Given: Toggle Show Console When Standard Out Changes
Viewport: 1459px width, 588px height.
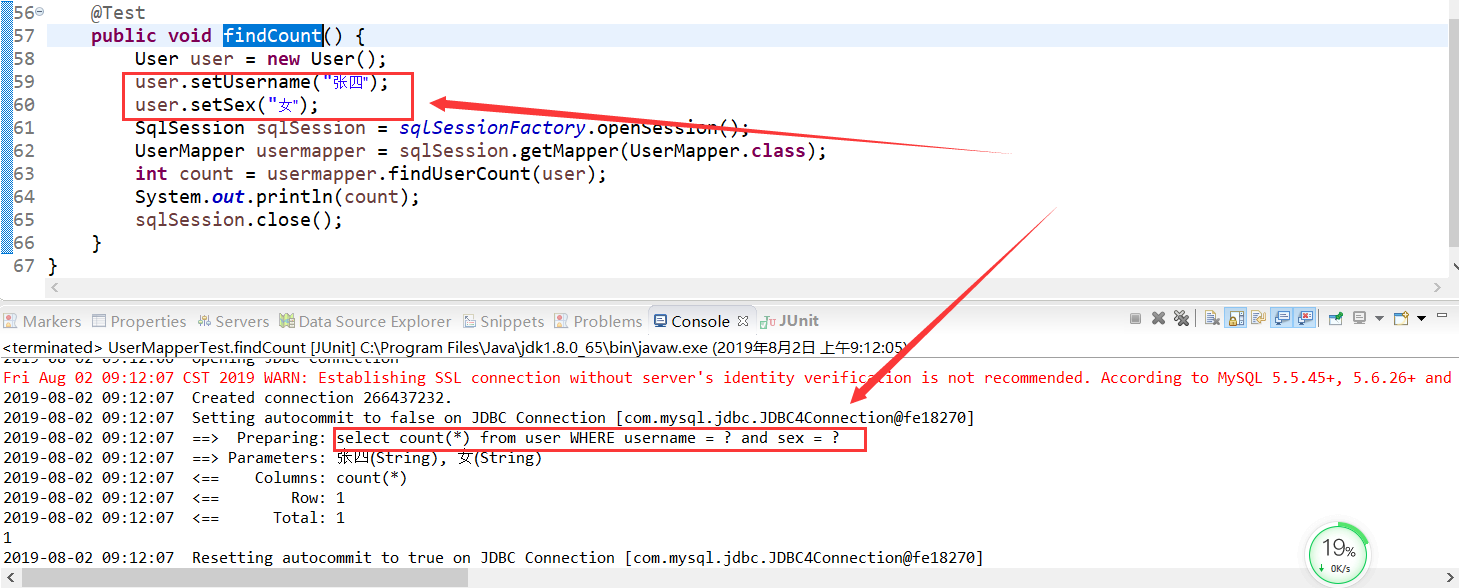Looking at the screenshot, I should (1282, 318).
